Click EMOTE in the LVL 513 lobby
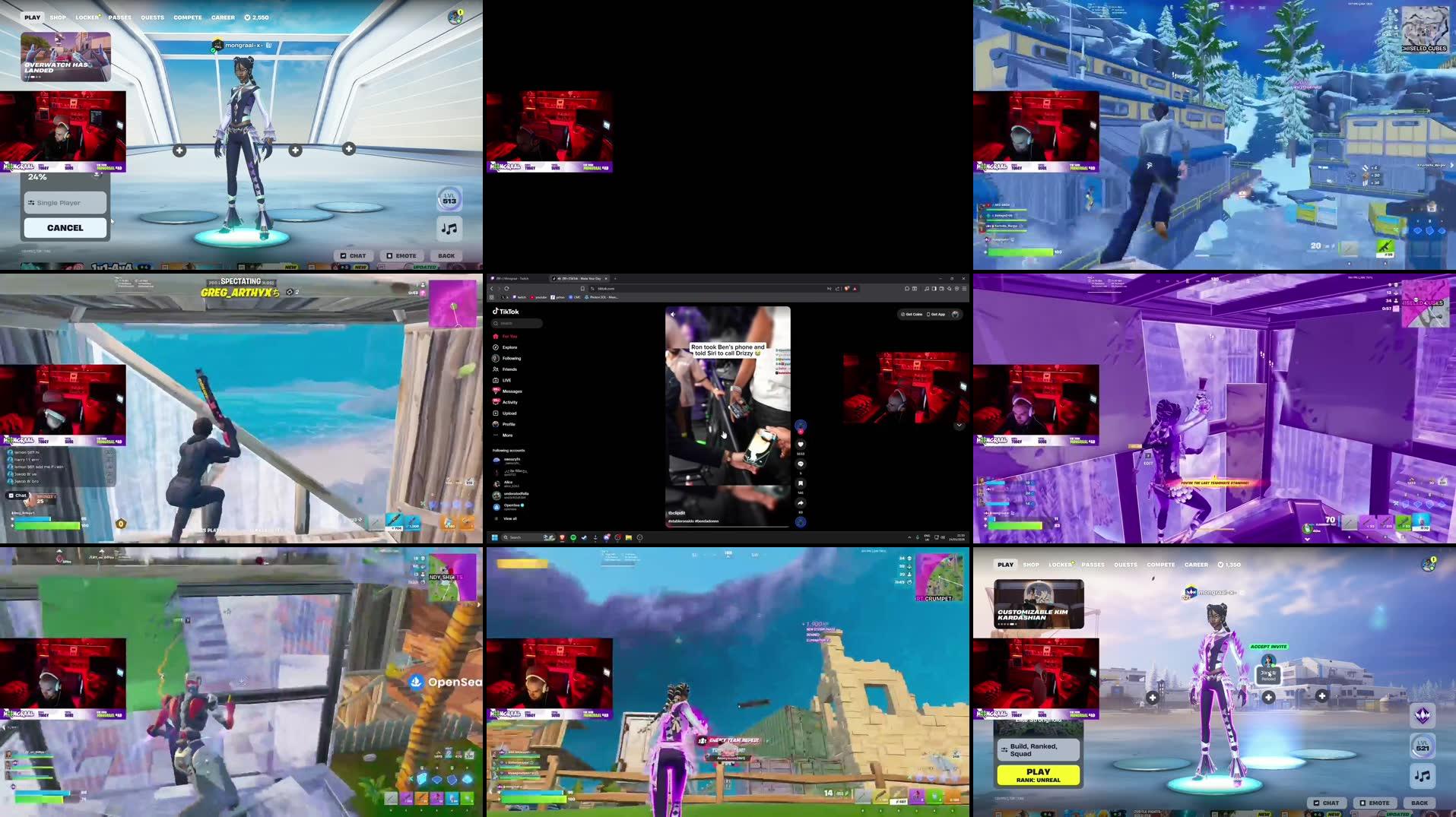Screen dimensions: 1456x817 pyautogui.click(x=401, y=256)
